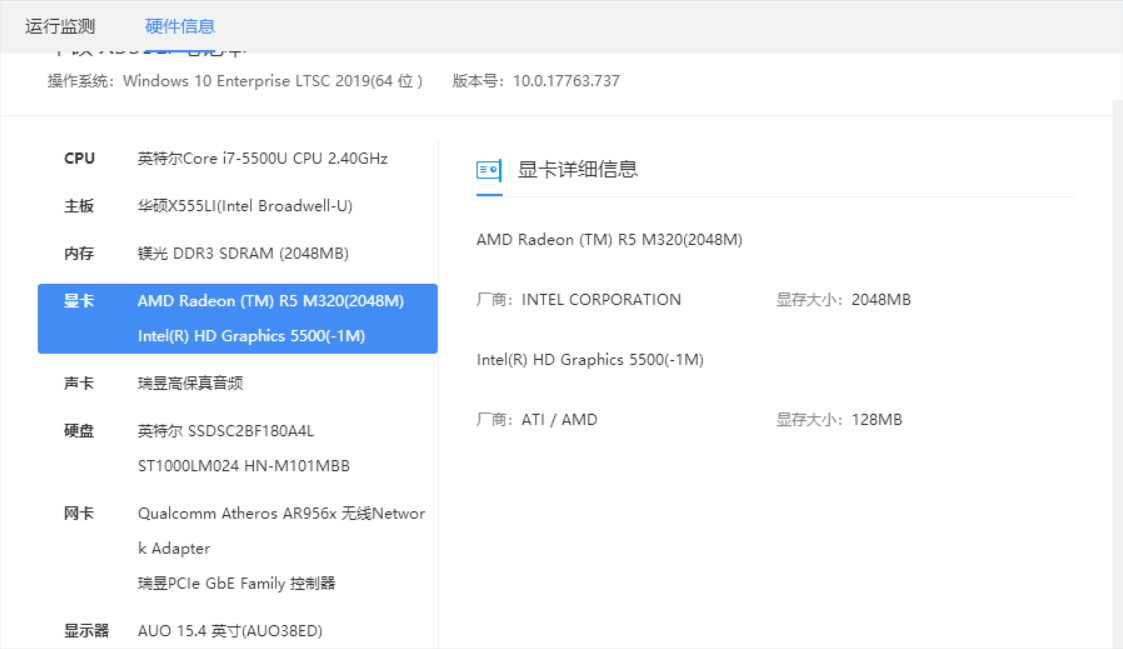
Task: Click the vertical scrollbar on right edge
Action: coord(1117,370)
